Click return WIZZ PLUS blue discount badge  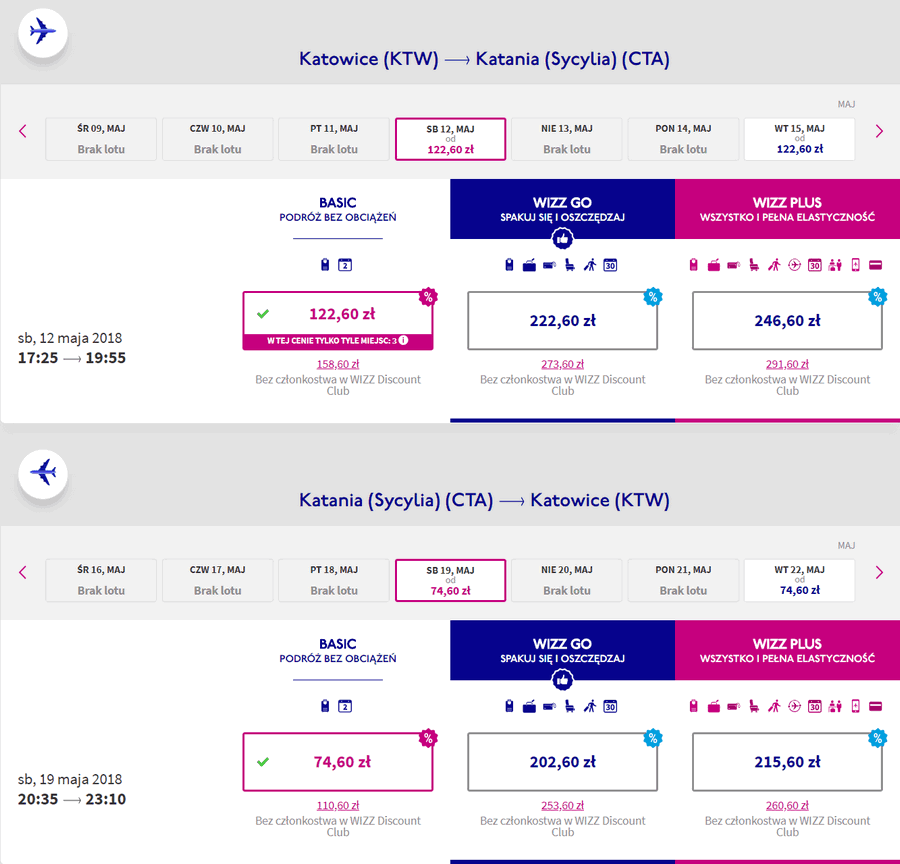pos(878,738)
